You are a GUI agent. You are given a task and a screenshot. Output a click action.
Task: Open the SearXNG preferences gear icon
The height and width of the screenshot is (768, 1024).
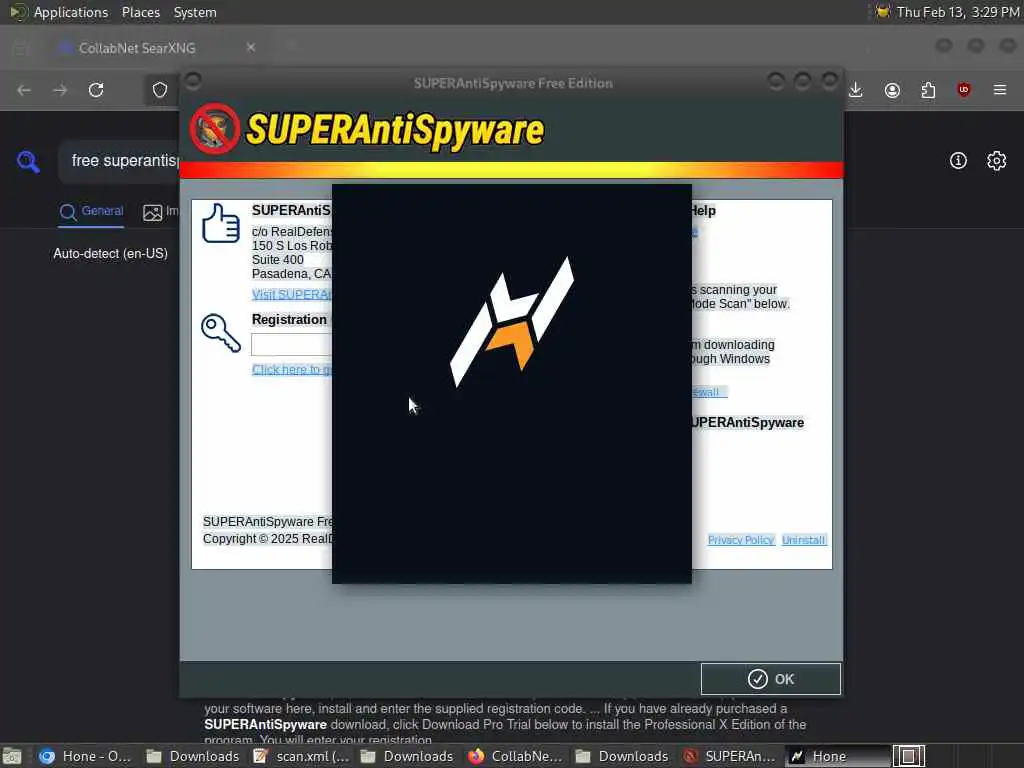click(997, 161)
